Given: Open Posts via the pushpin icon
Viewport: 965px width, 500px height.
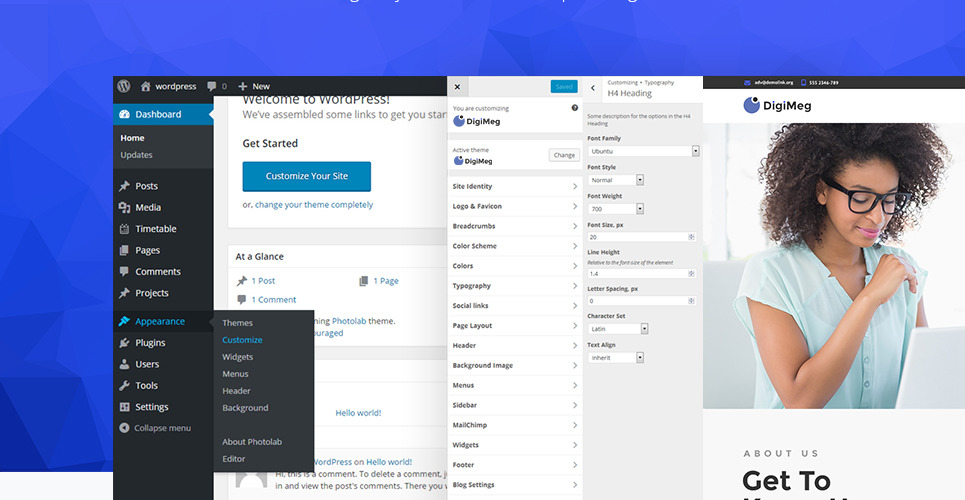Looking at the screenshot, I should tap(124, 186).
